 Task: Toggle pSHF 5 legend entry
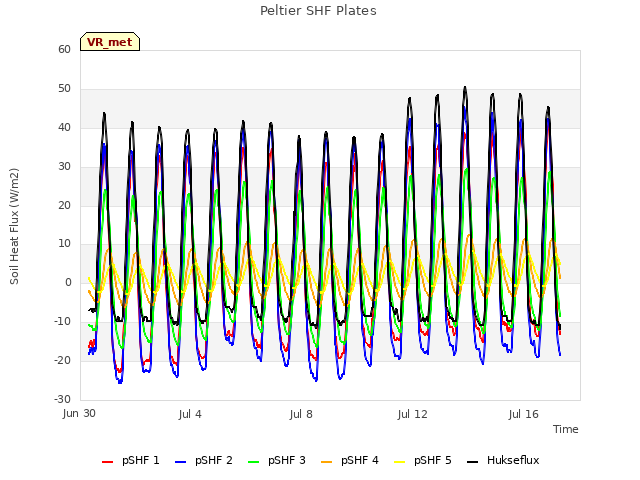(x=423, y=460)
